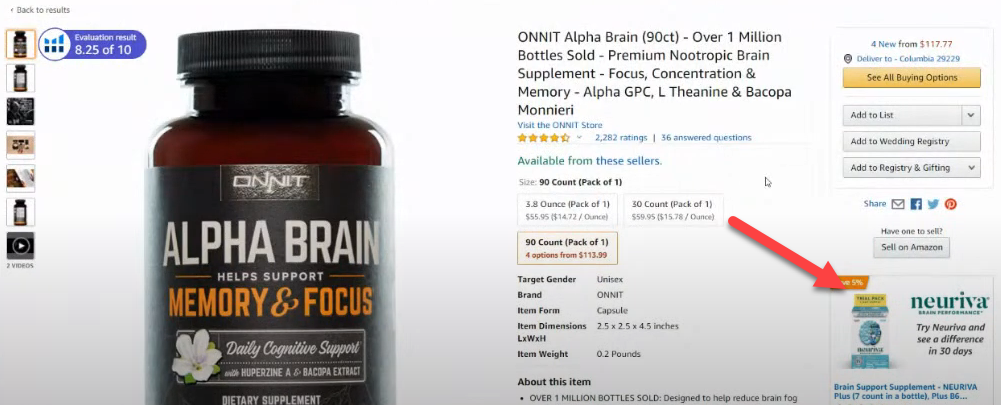Image resolution: width=1001 pixels, height=405 pixels.
Task: Open the Evaluation result badge
Action: pyautogui.click(x=93, y=45)
